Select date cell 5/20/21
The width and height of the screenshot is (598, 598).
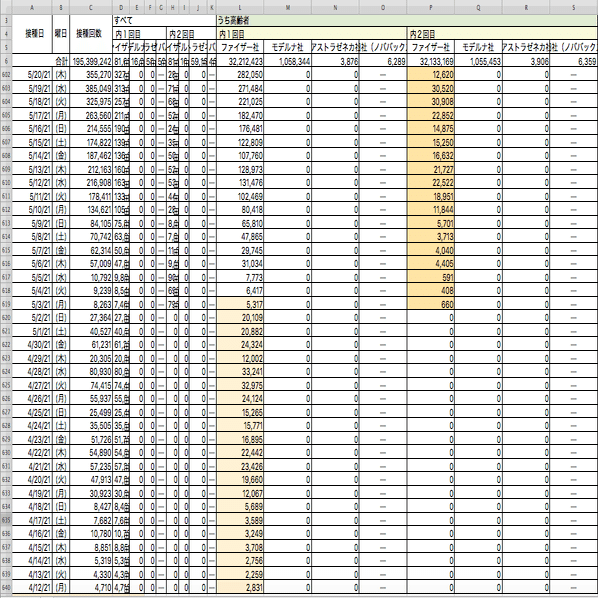pos(32,75)
